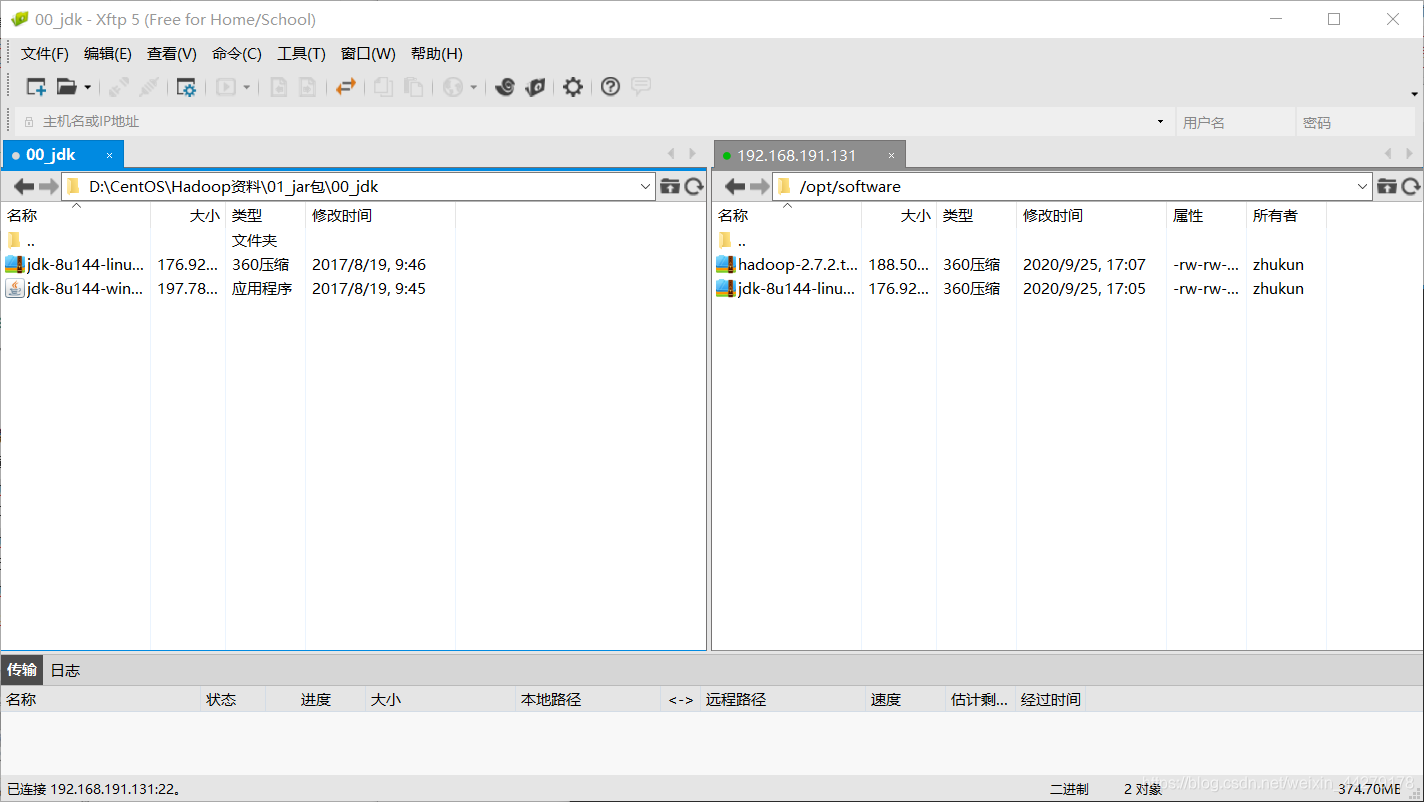The height and width of the screenshot is (802, 1424).
Task: Click the grayed feedback speech bubble icon
Action: tap(641, 86)
